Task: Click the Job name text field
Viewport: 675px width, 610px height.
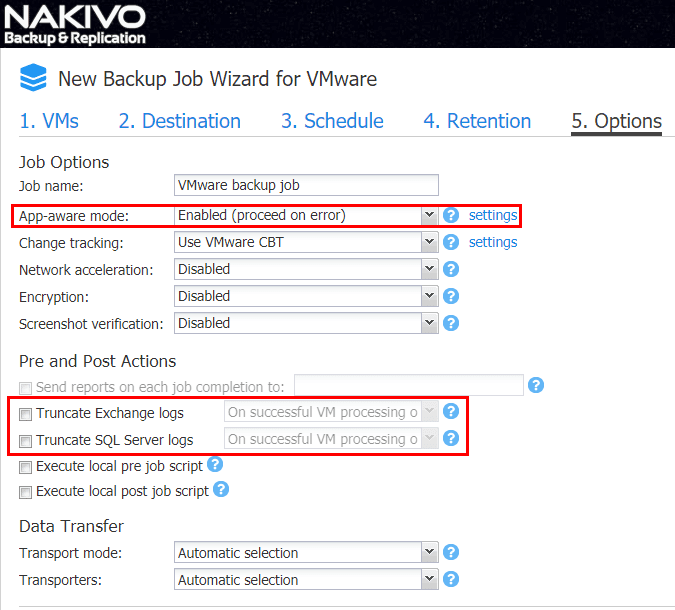Action: [x=306, y=185]
